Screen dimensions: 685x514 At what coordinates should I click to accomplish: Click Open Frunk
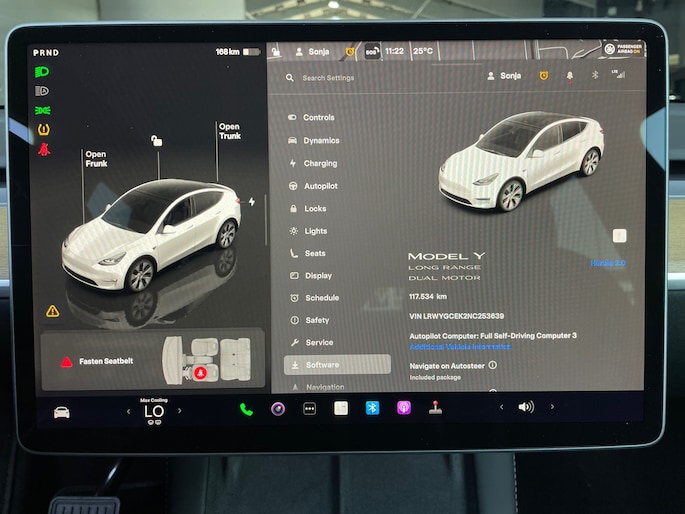[x=96, y=159]
